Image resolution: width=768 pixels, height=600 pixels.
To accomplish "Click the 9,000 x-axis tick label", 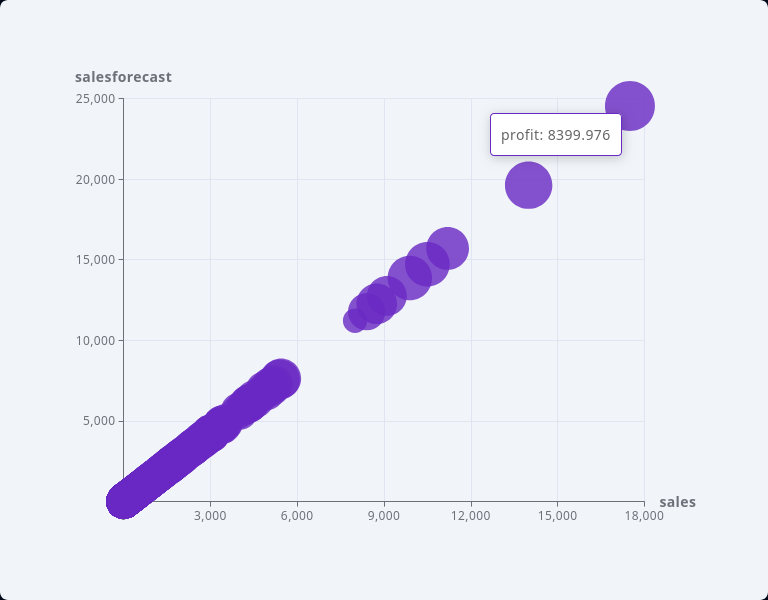I will 384,516.
